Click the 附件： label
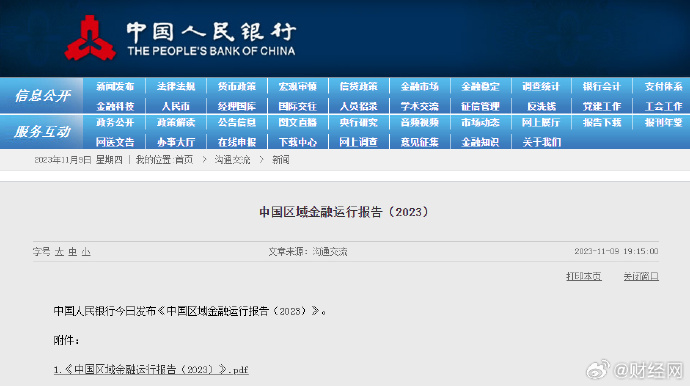 (x=66, y=340)
